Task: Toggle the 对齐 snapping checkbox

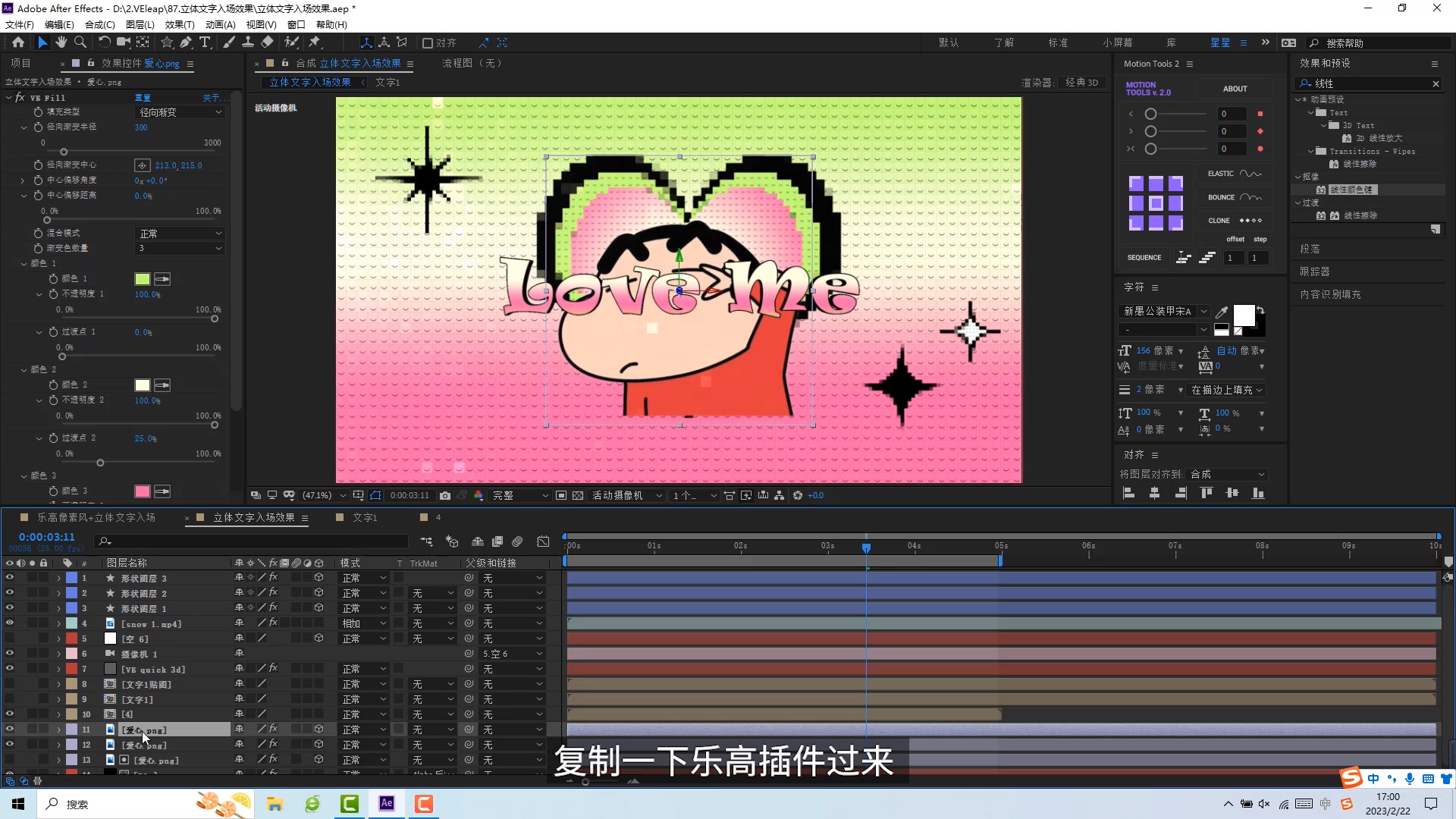Action: (x=428, y=43)
